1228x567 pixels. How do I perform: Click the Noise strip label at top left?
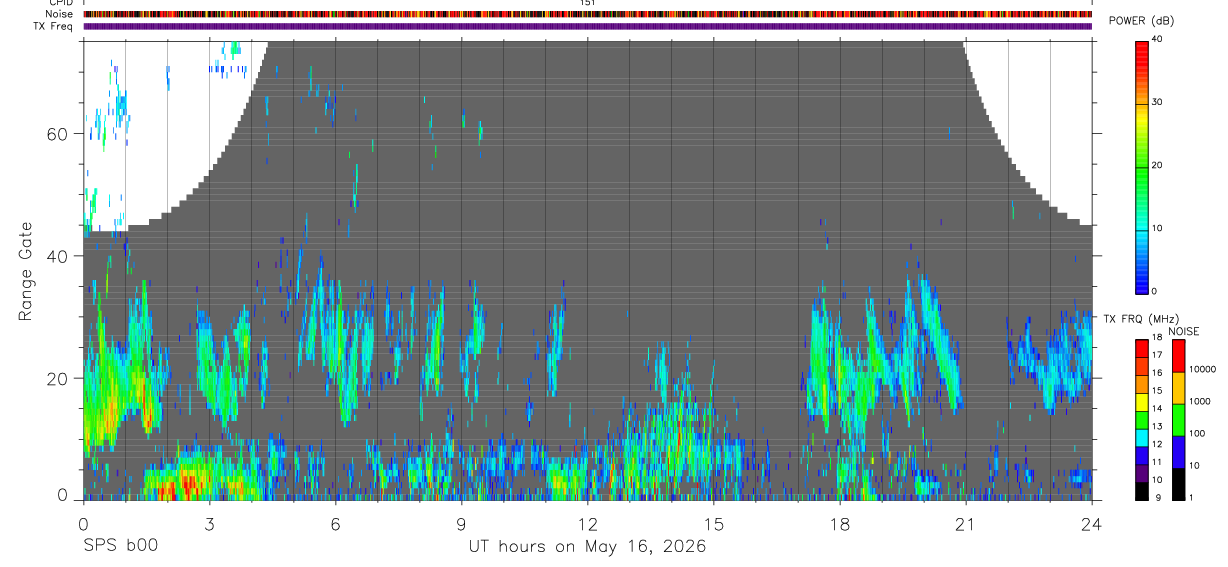pyautogui.click(x=60, y=14)
